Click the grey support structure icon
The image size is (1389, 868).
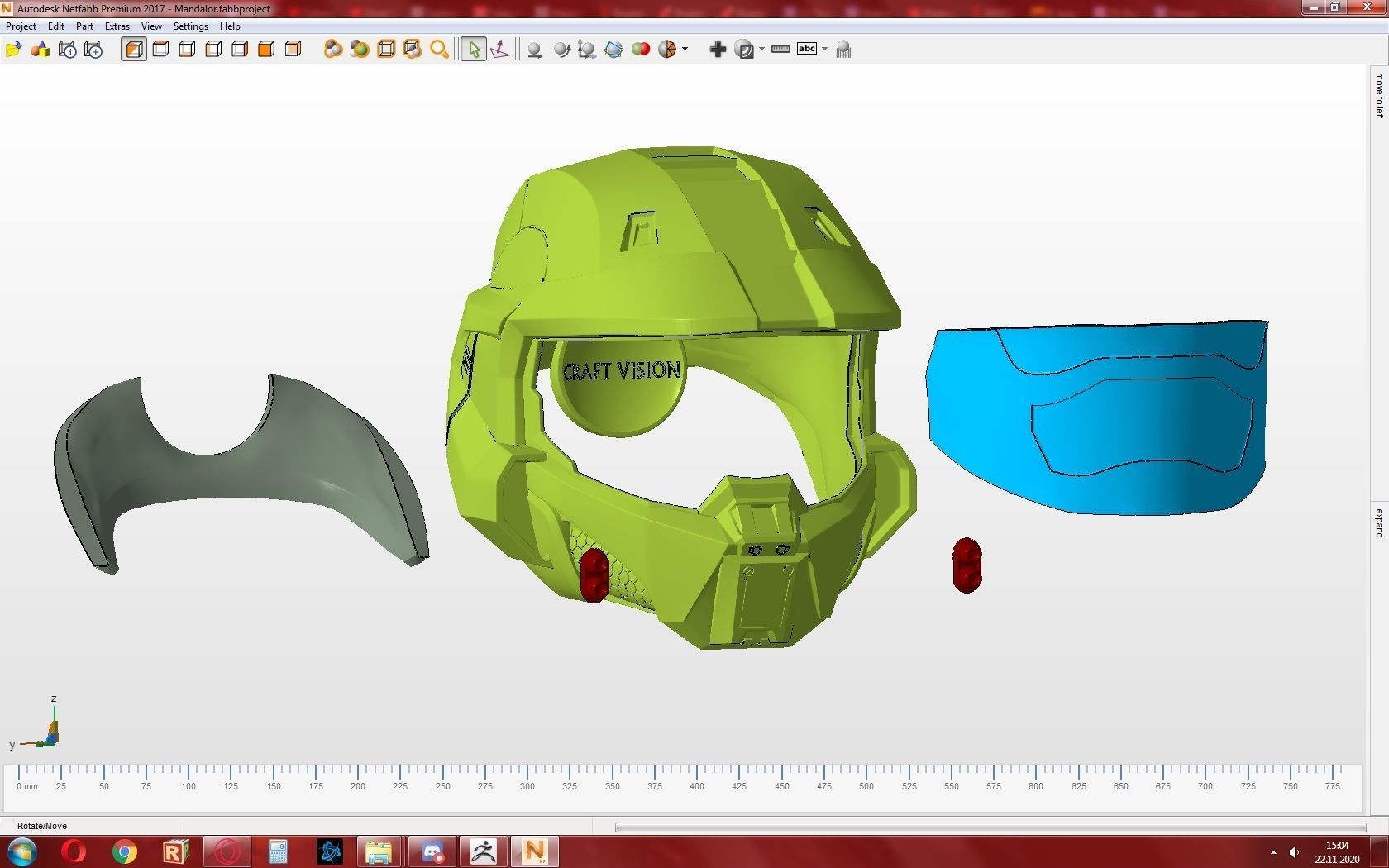pyautogui.click(x=843, y=50)
